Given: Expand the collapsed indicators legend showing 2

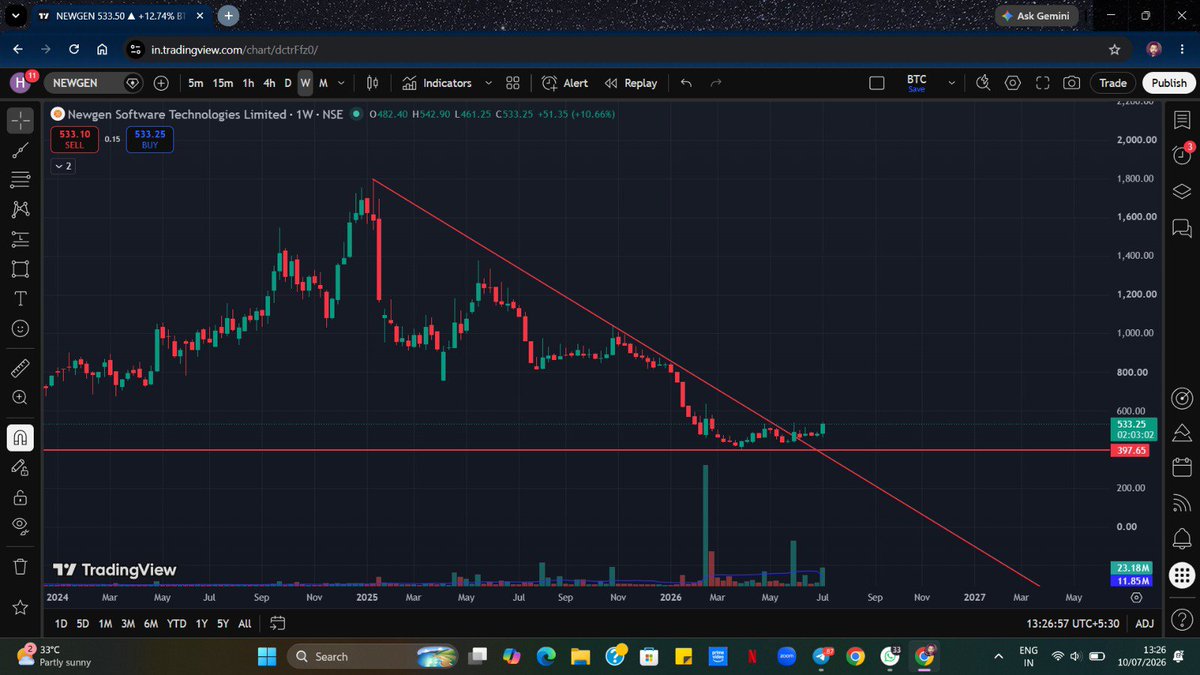Looking at the screenshot, I should [63, 166].
